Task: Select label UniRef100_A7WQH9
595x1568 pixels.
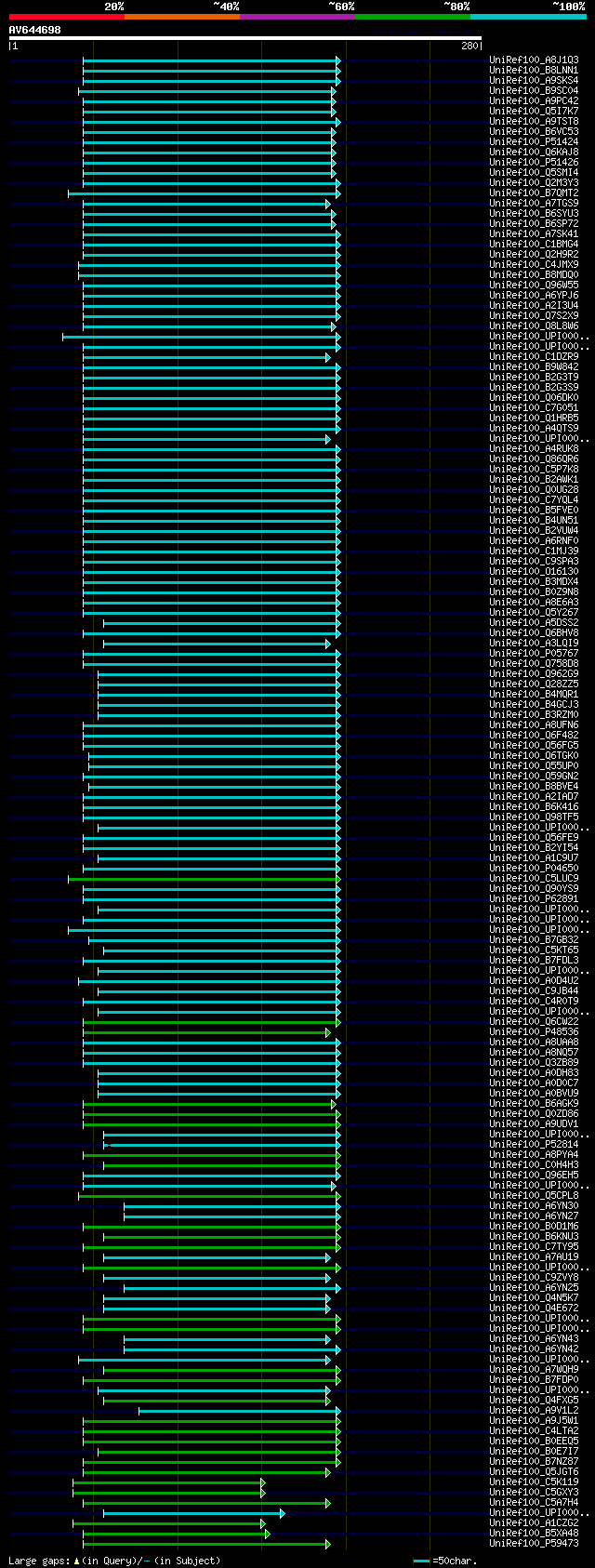Action: [x=534, y=1370]
